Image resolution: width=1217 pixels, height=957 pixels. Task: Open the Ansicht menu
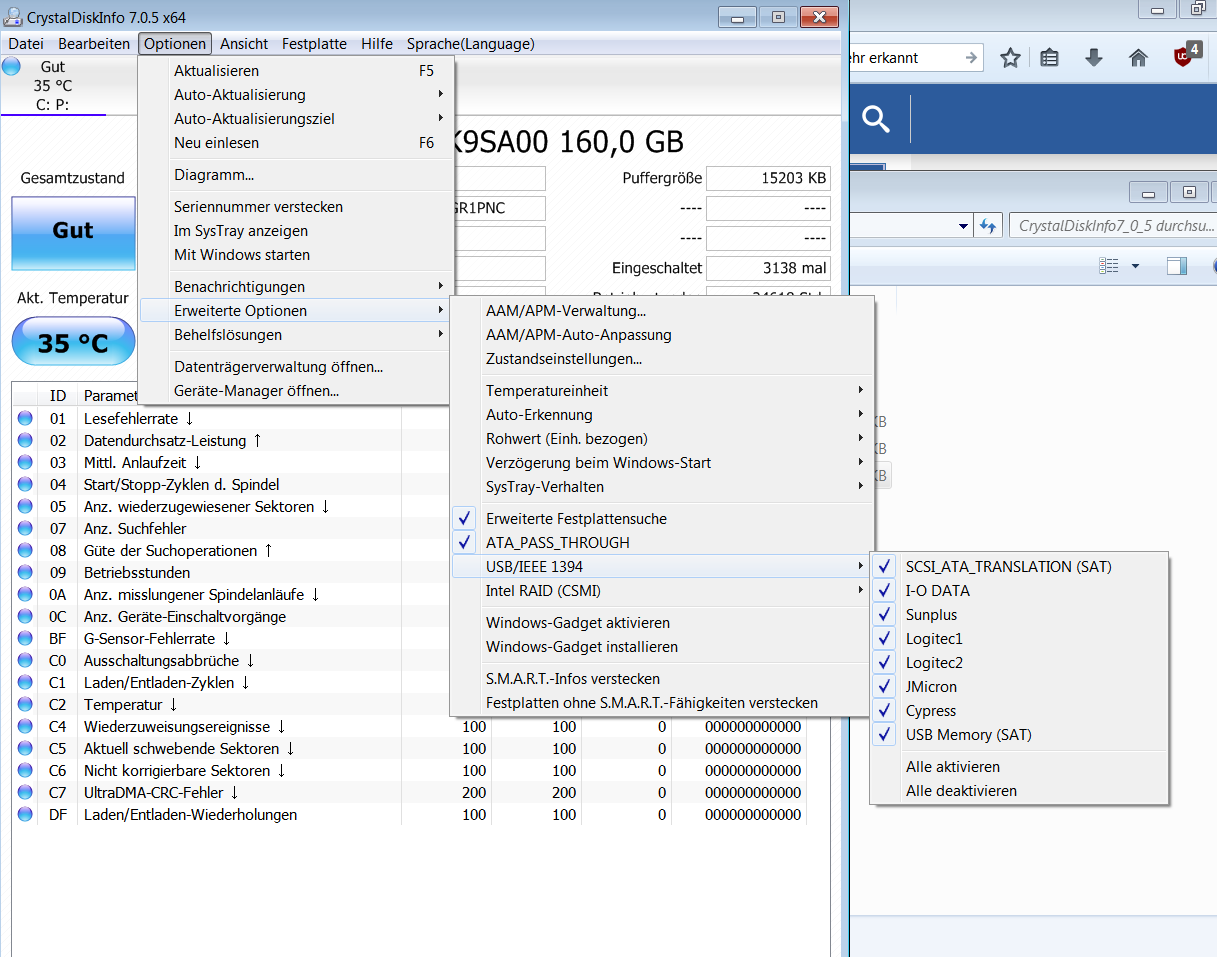point(244,43)
